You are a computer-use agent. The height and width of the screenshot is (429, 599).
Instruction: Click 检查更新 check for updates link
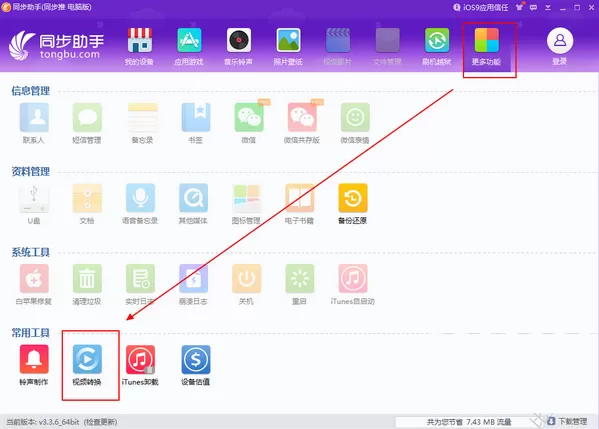point(101,422)
